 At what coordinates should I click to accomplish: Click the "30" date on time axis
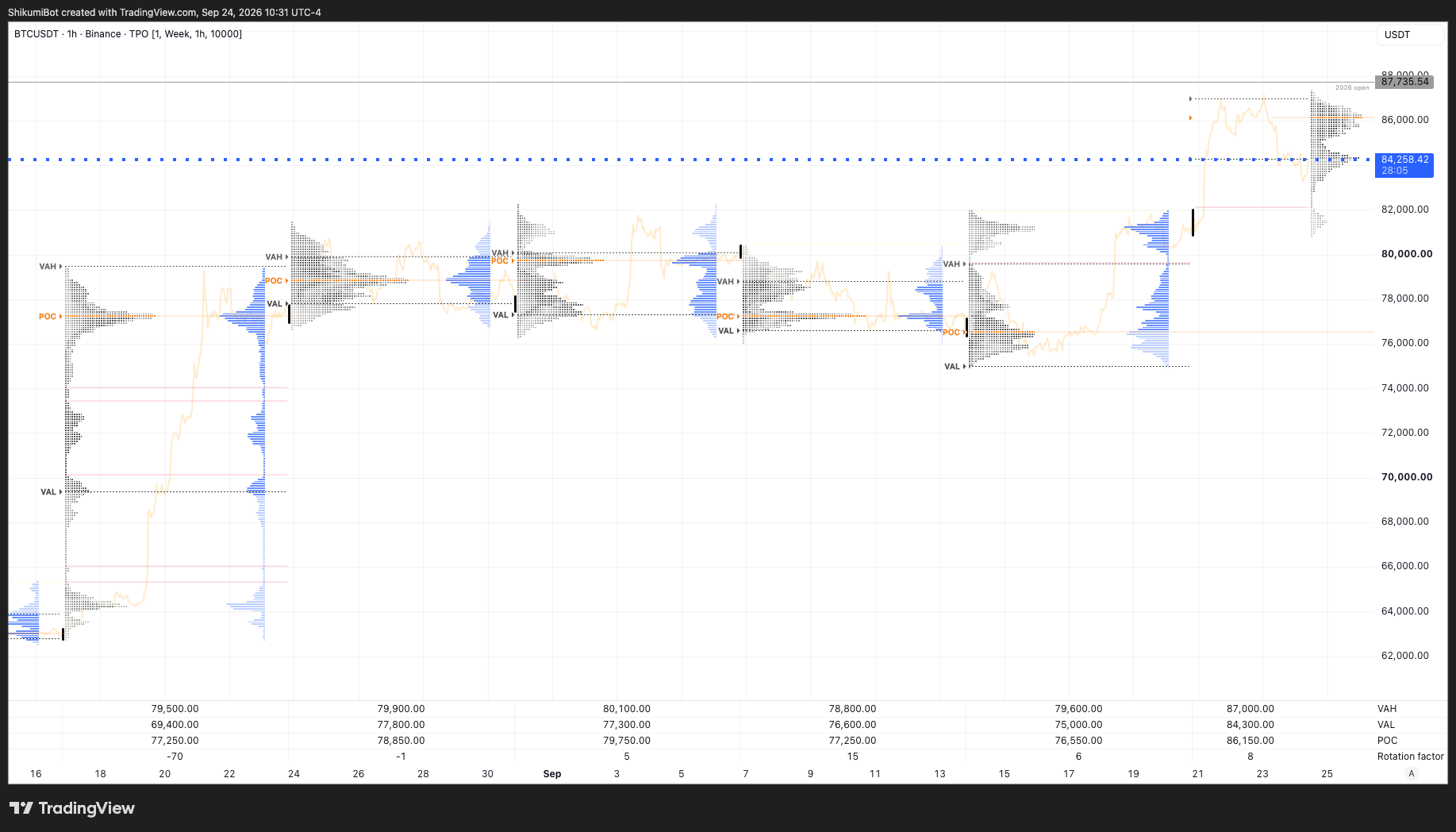[488, 774]
